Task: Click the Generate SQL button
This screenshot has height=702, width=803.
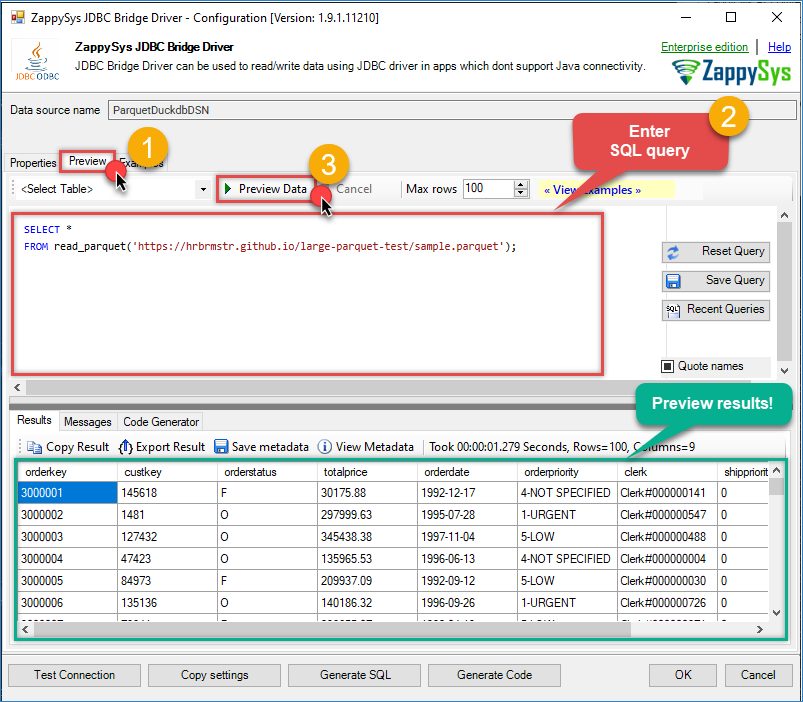Action: (x=355, y=675)
